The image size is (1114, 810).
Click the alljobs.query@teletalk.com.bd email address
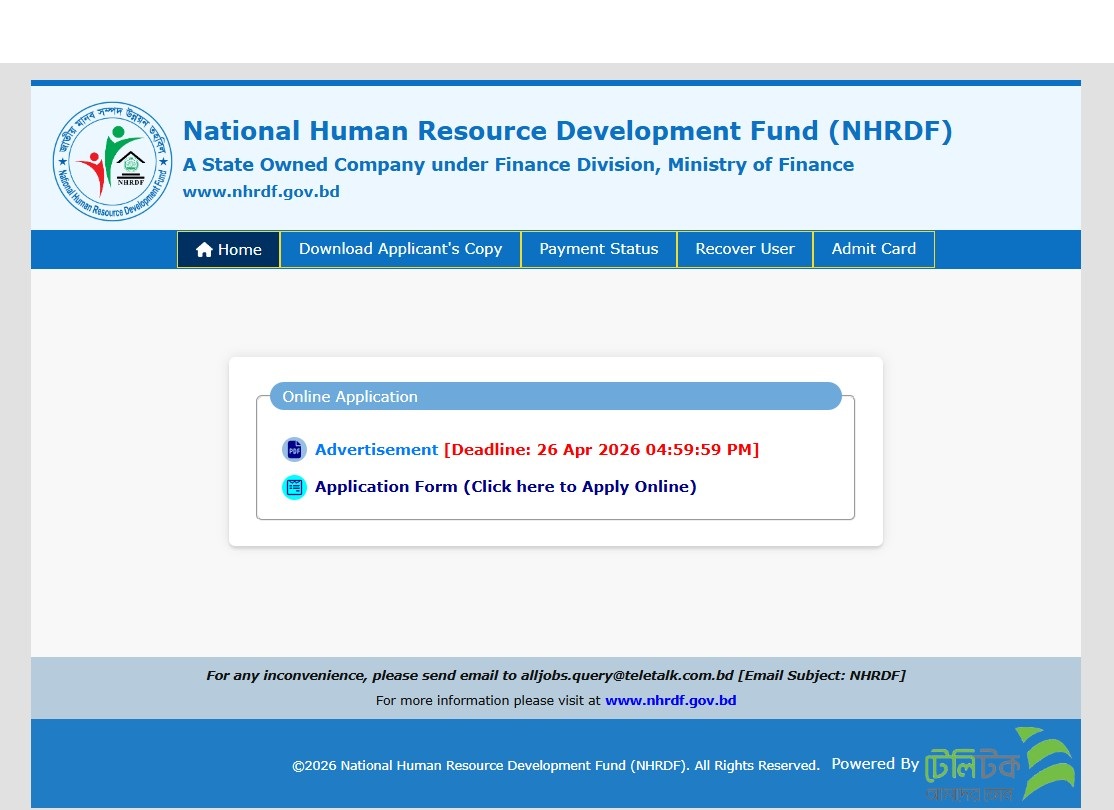[627, 676]
